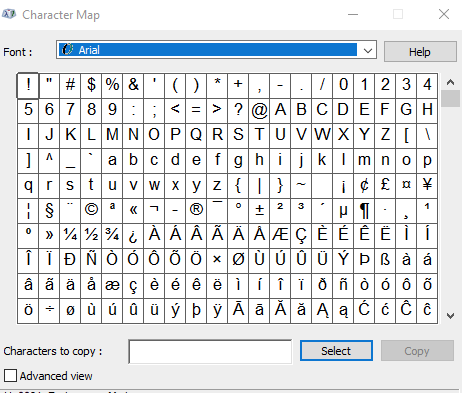Click the Select button
The image size is (462, 393).
[x=336, y=351]
